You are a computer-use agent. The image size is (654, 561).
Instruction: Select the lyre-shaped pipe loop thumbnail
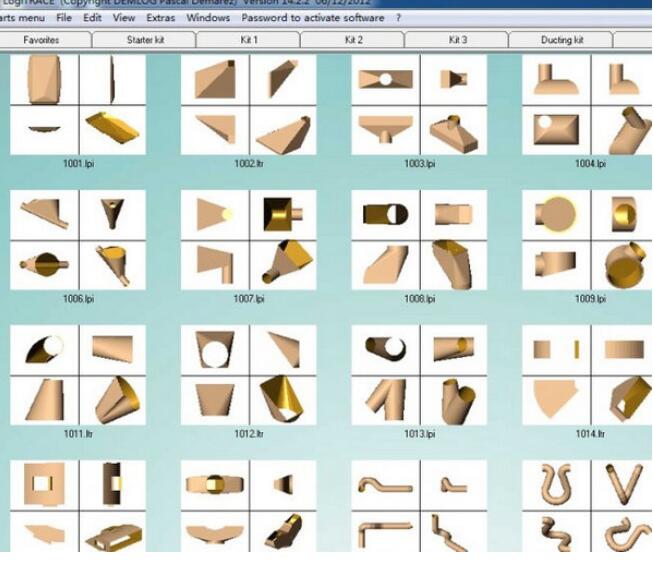tap(556, 485)
